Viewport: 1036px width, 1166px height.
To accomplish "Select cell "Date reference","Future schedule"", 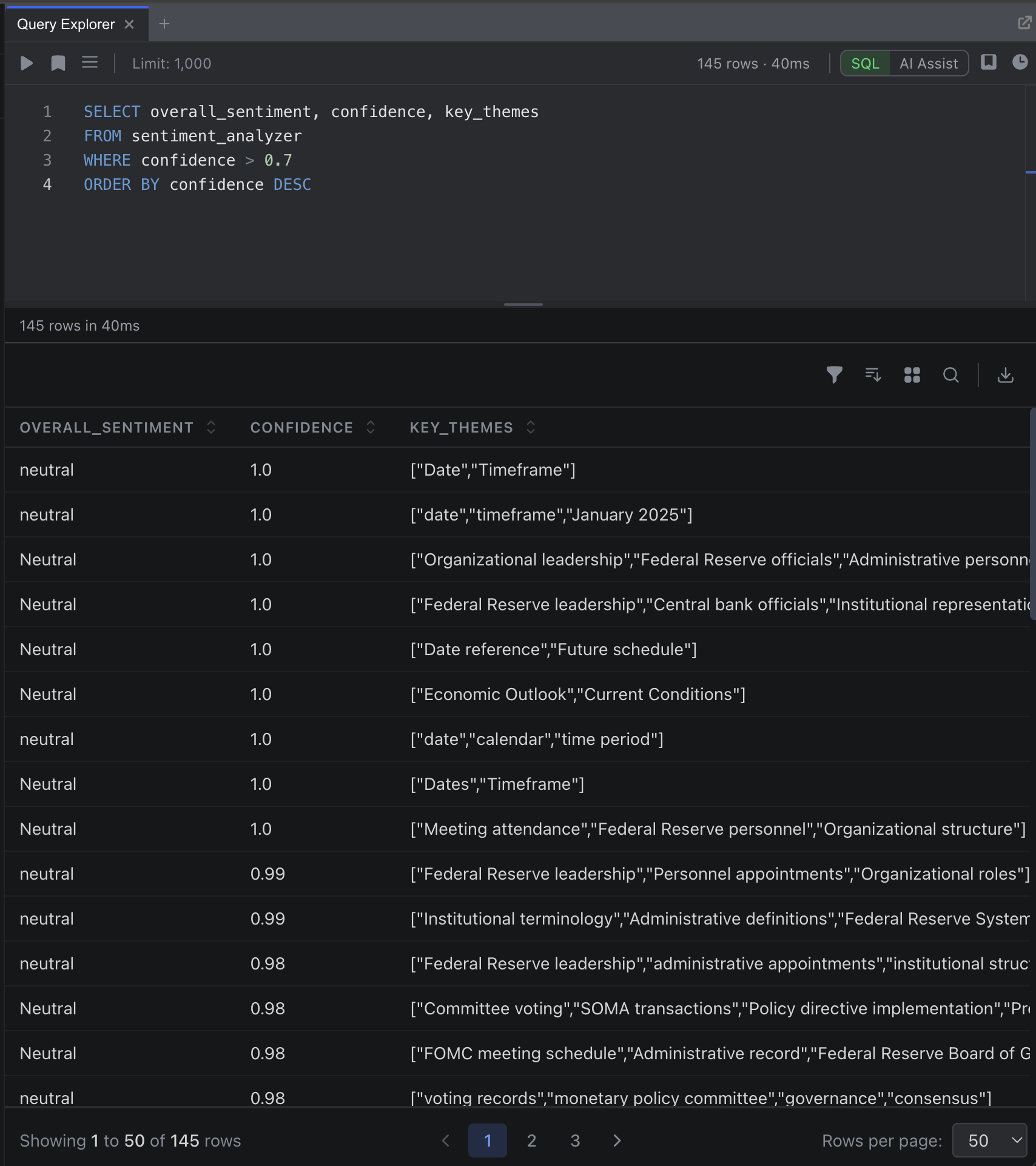I will [553, 650].
